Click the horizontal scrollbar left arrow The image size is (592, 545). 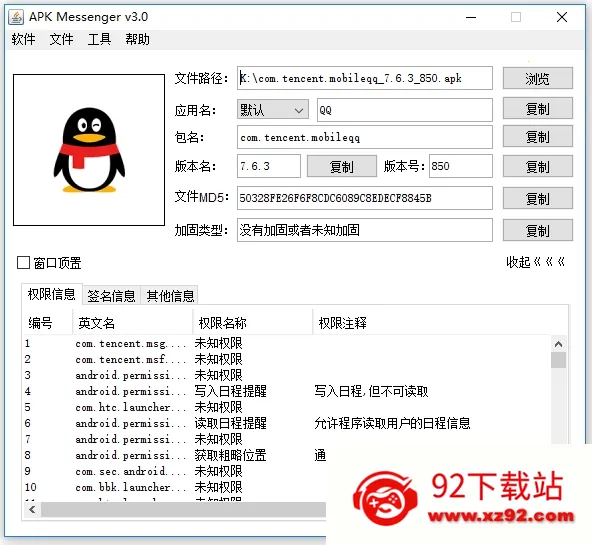[32, 510]
